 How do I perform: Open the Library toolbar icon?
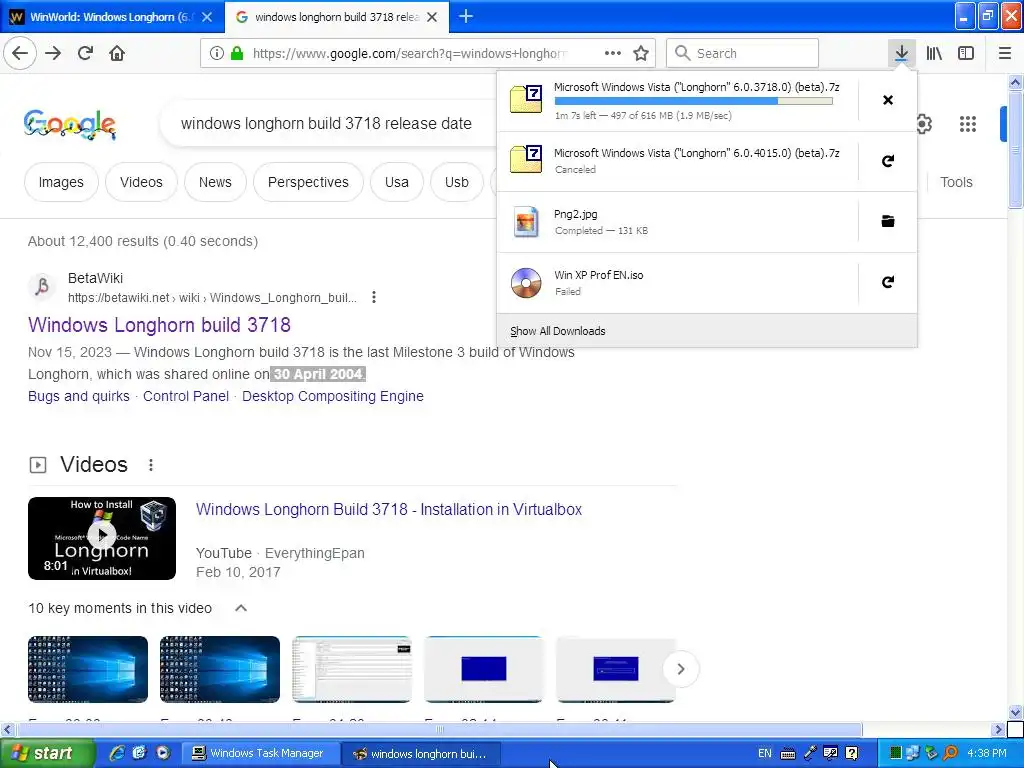[934, 53]
